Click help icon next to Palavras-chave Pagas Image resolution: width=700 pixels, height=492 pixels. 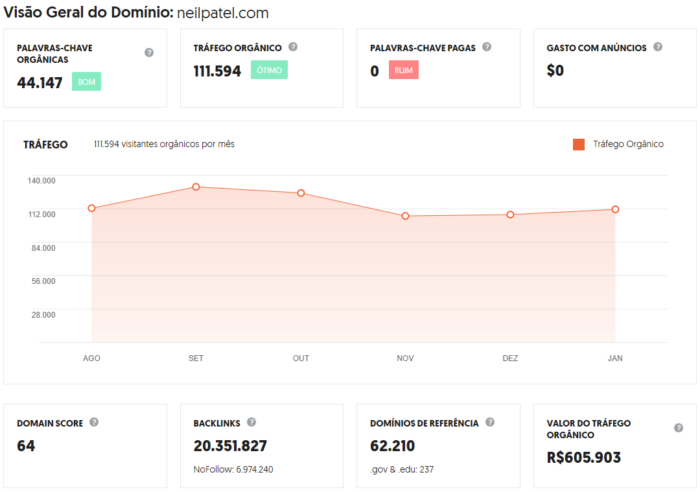(x=487, y=47)
